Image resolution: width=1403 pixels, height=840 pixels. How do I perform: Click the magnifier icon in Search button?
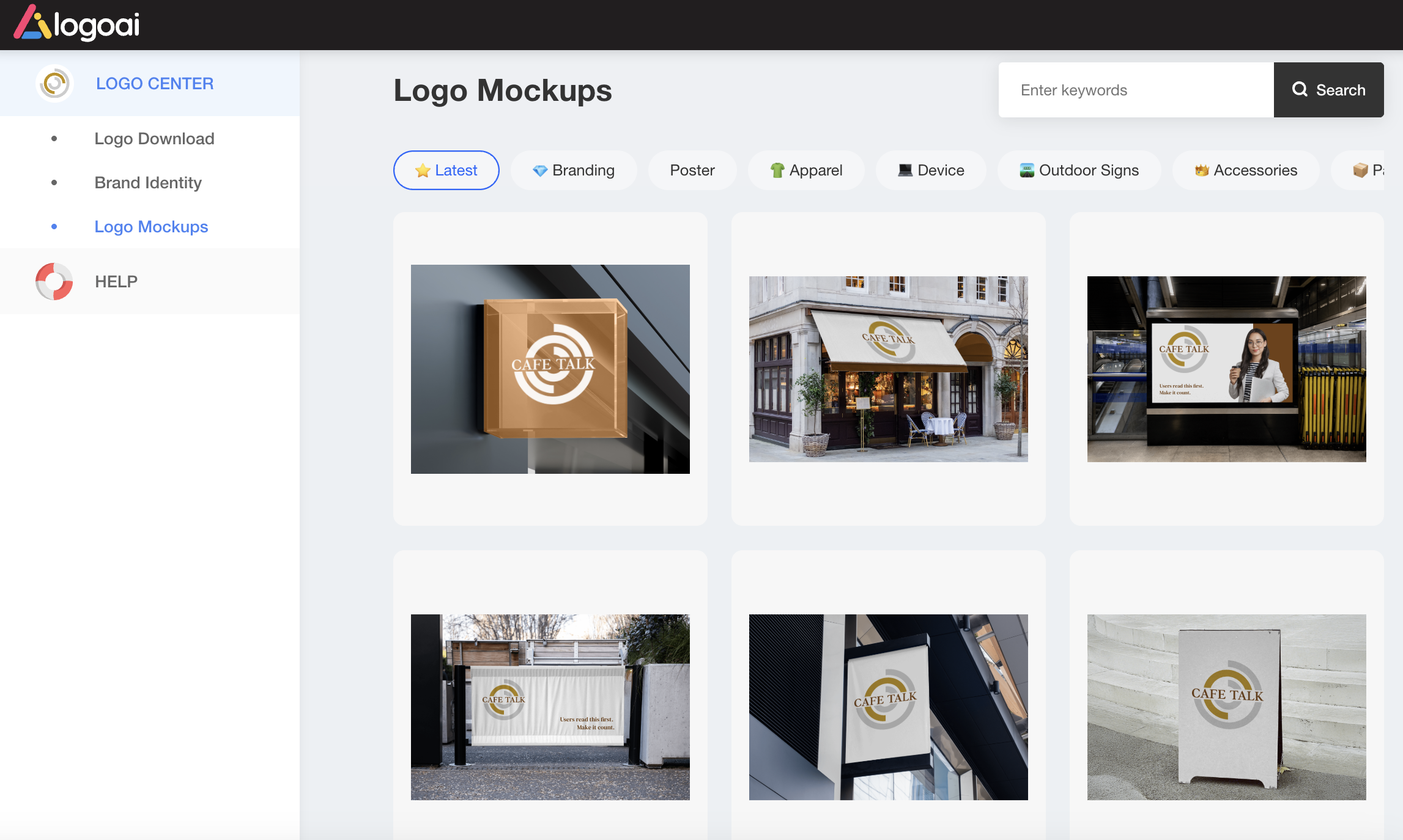(1300, 90)
